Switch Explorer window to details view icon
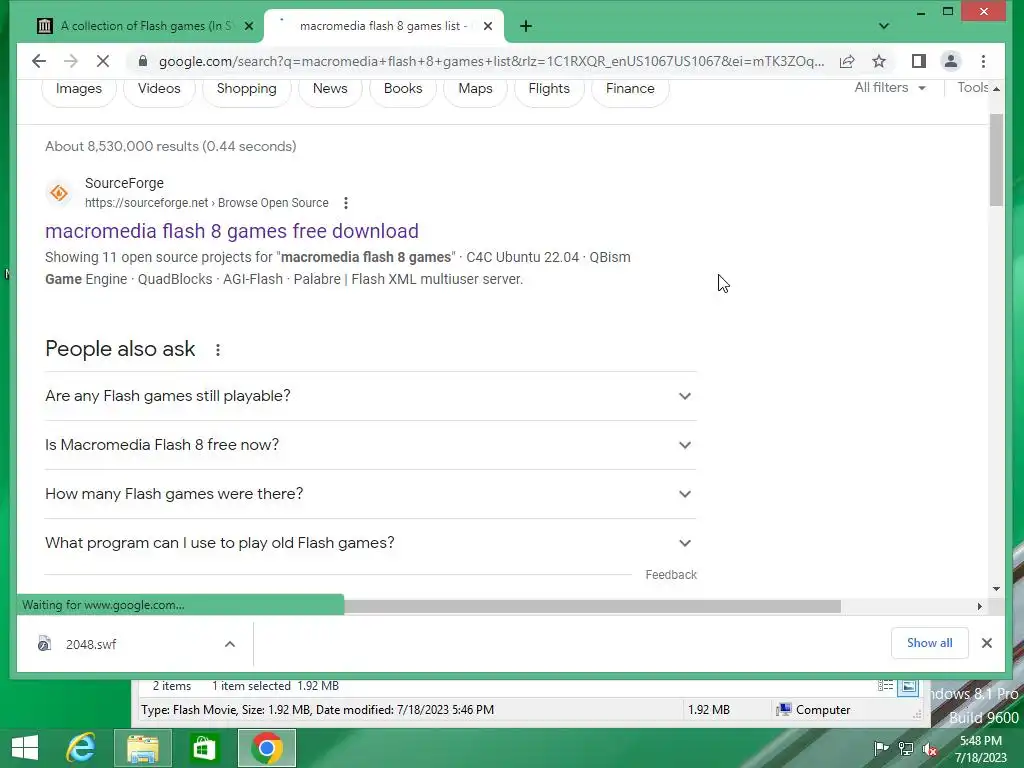 (886, 686)
